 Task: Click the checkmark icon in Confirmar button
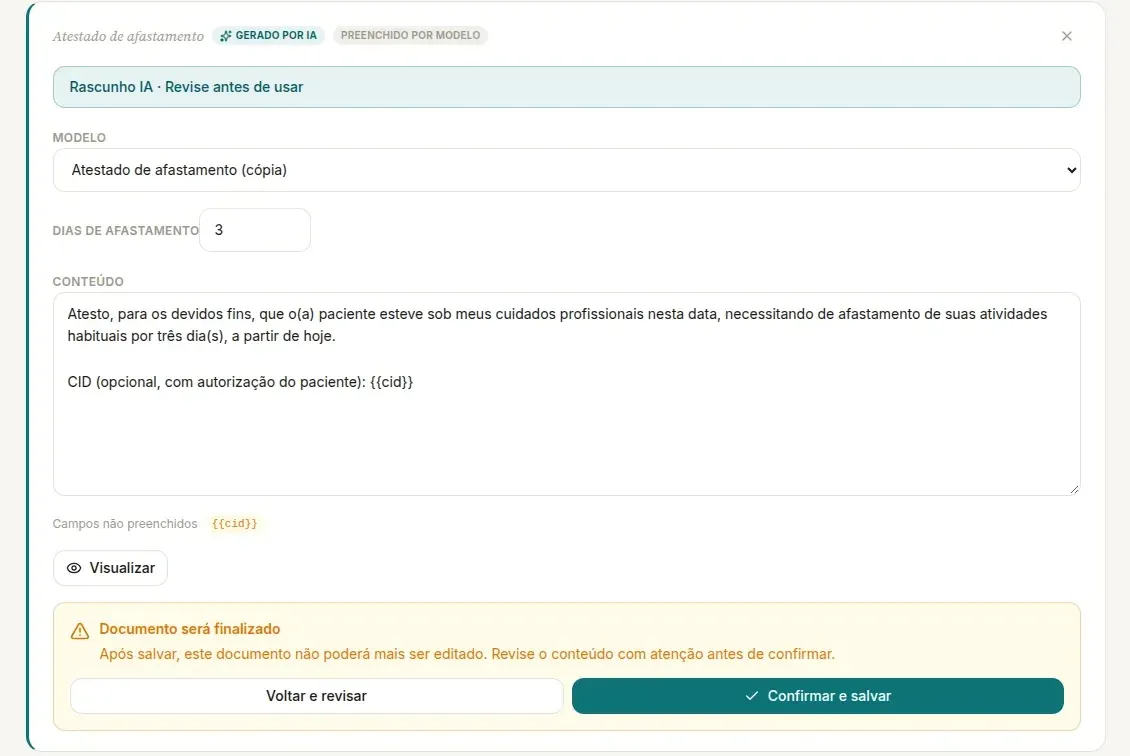click(752, 695)
